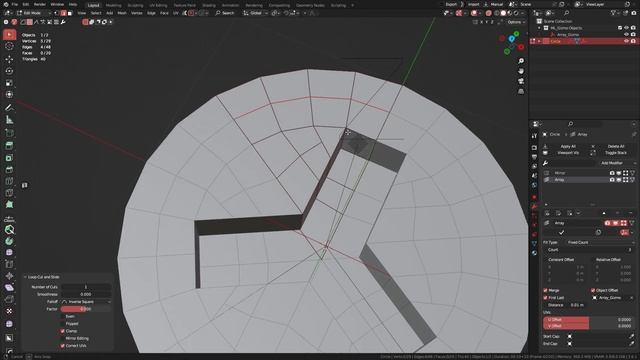This screenshot has width=640, height=360.
Task: Click the Blender logo icon
Action: (6, 4)
